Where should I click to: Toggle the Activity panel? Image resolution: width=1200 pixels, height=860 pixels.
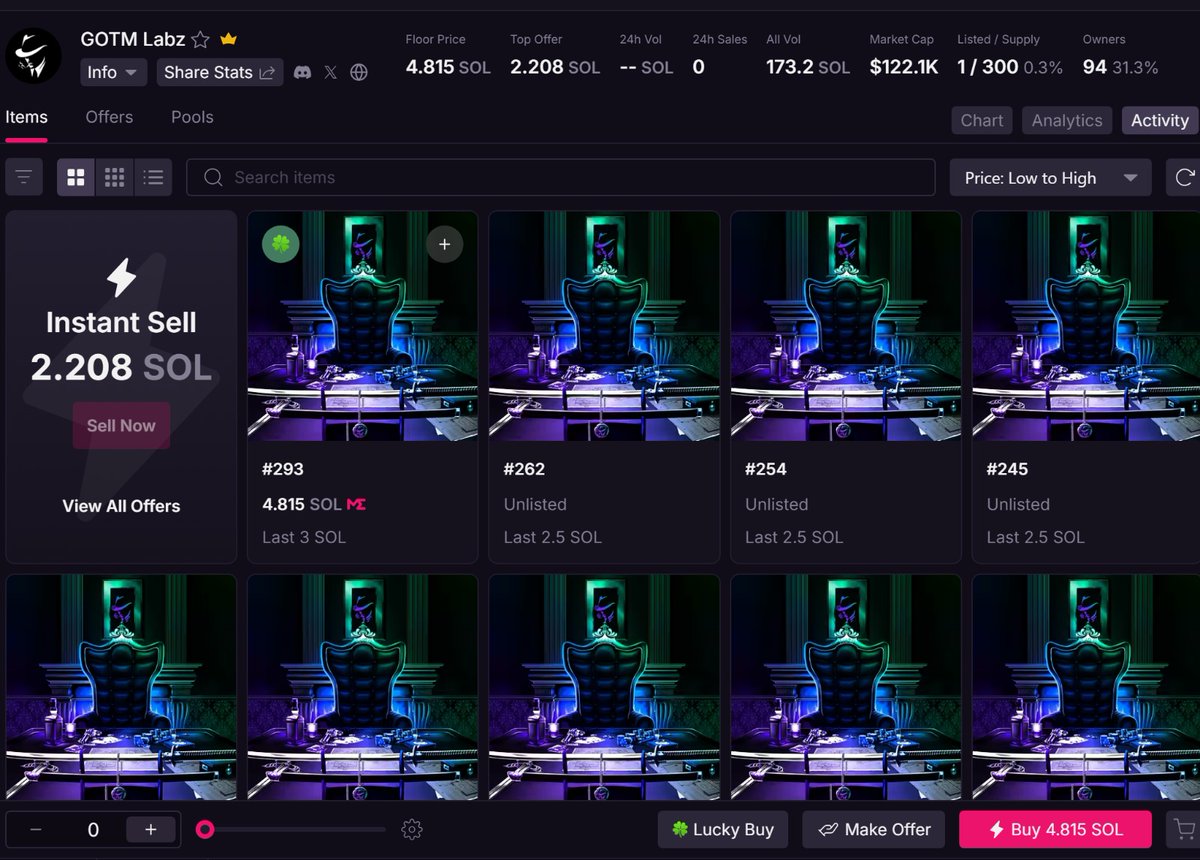click(1160, 120)
